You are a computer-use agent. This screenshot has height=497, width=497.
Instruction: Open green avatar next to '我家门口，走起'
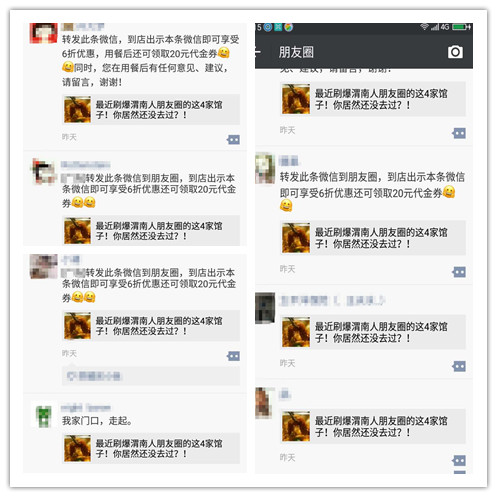click(43, 415)
